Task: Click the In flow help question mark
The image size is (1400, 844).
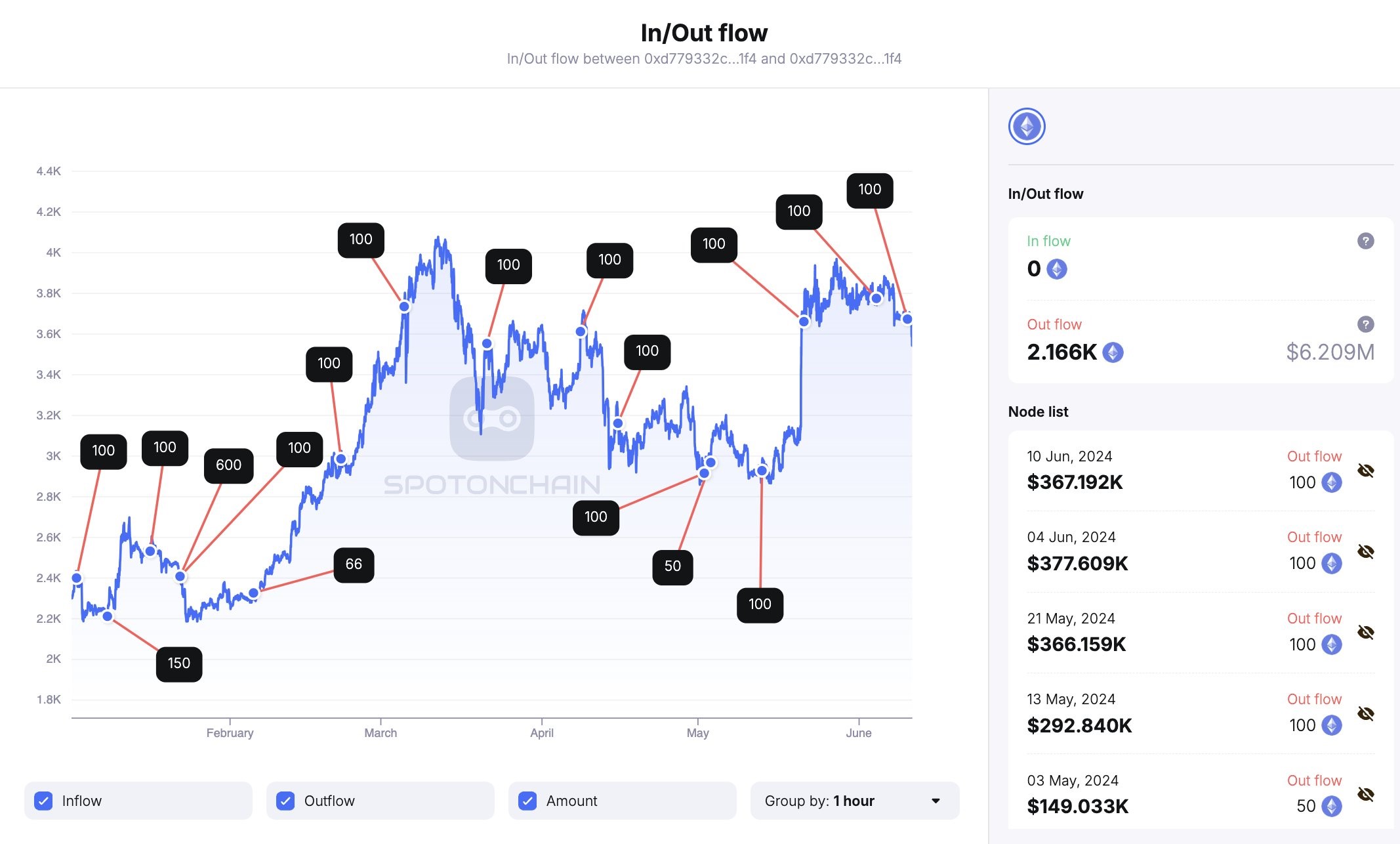Action: coord(1365,241)
